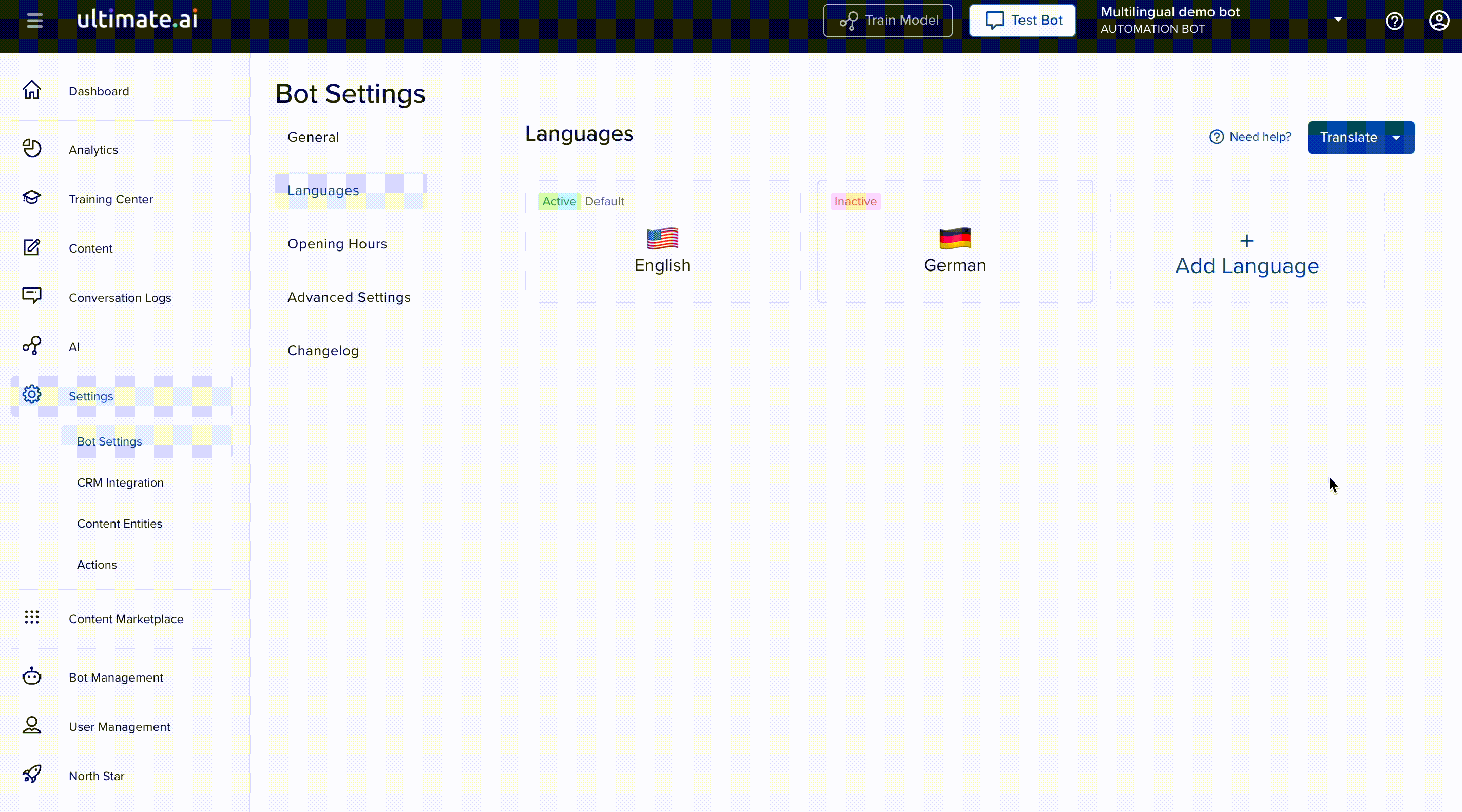Open Analytics section
Screen dimensions: 1462x812
(93, 150)
